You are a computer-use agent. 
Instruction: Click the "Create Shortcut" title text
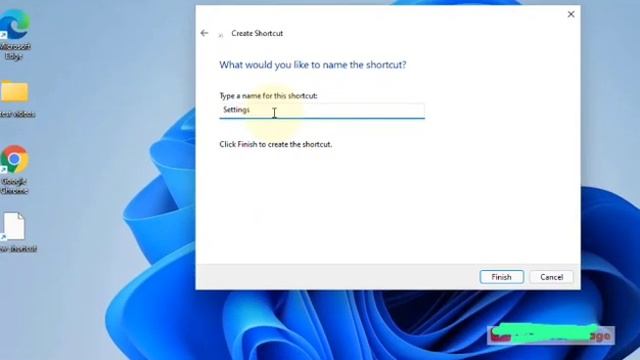[x=257, y=33]
